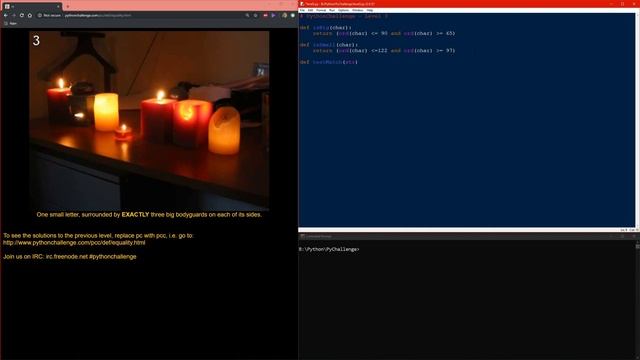The width and height of the screenshot is (640, 360).
Task: Click the Not secure site info indicator
Action: coord(49,15)
